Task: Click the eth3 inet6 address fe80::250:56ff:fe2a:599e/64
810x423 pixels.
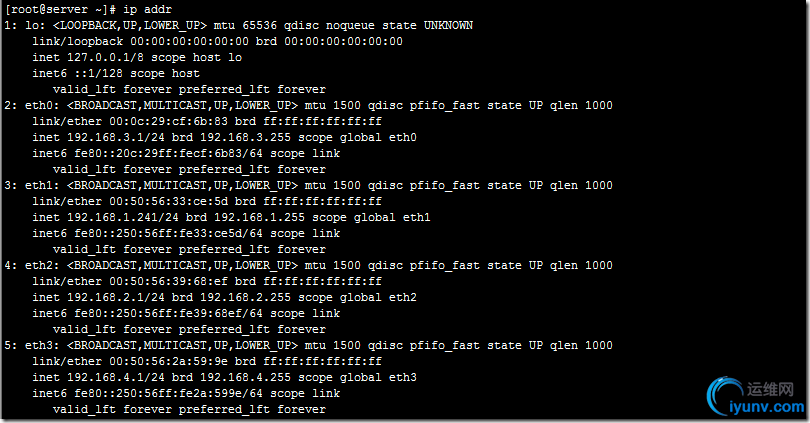Action: click(x=168, y=394)
